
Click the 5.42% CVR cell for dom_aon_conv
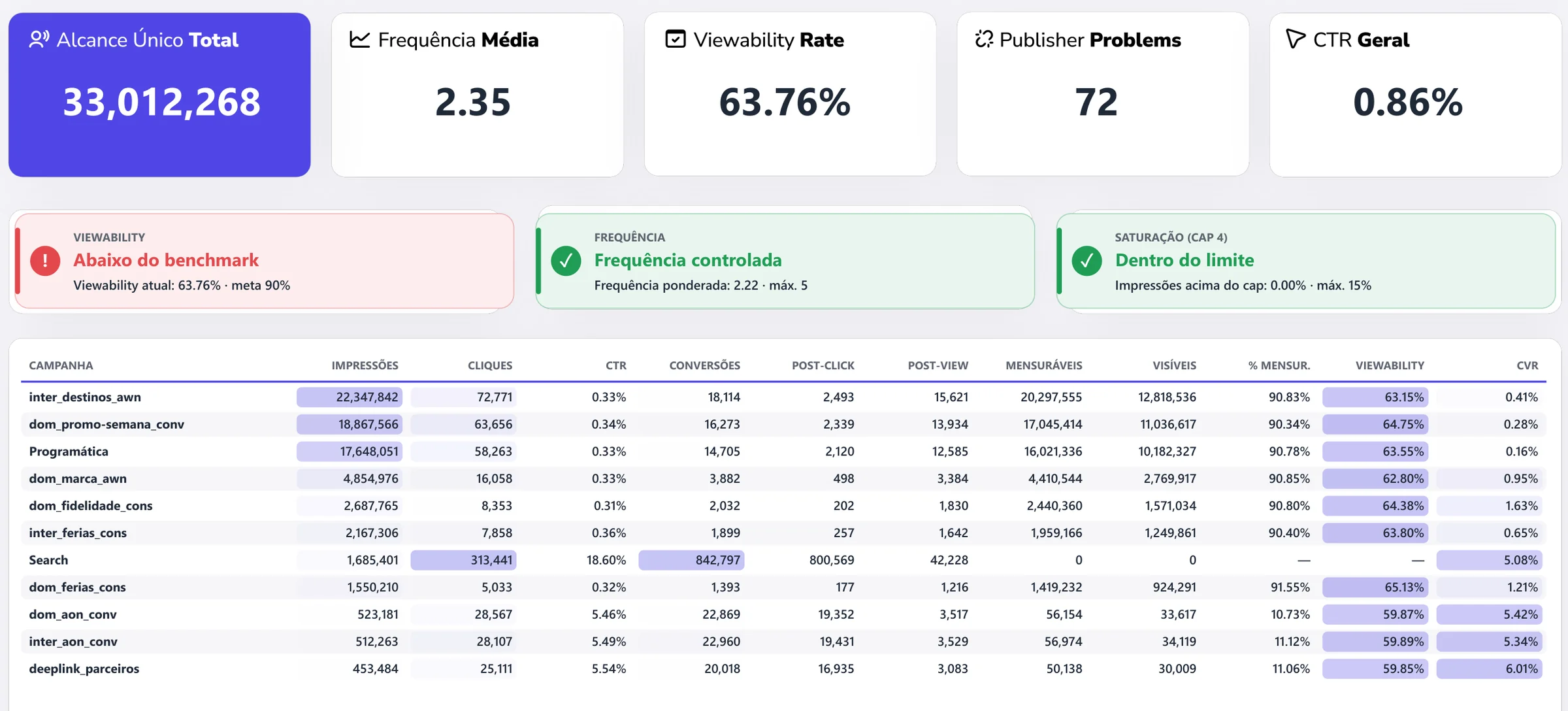click(x=1490, y=614)
